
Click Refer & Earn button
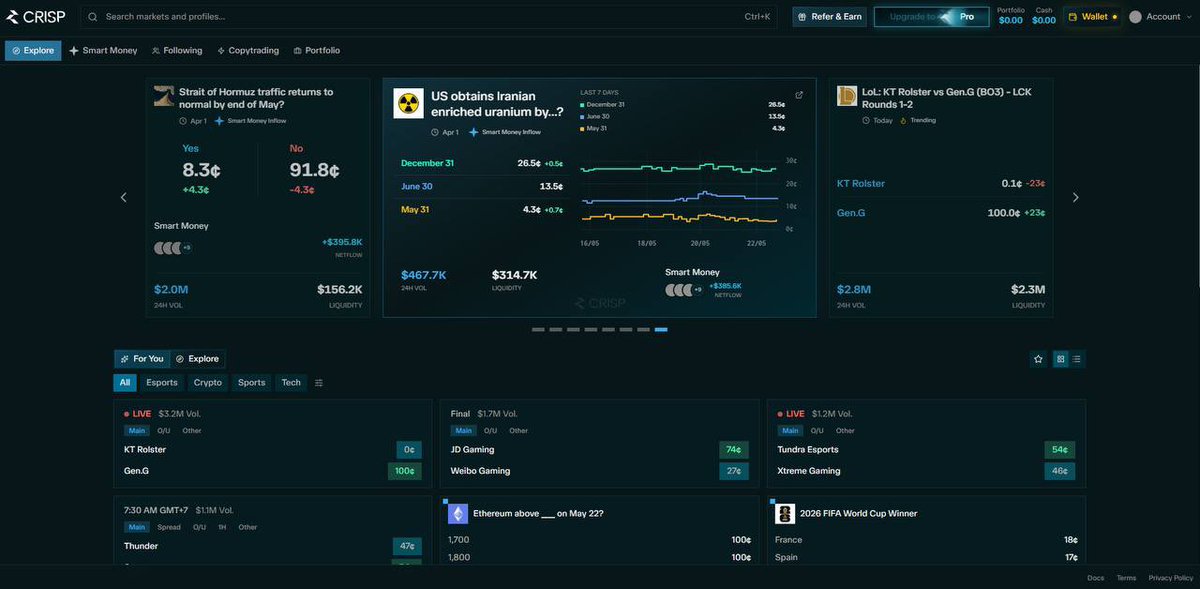pyautogui.click(x=830, y=17)
